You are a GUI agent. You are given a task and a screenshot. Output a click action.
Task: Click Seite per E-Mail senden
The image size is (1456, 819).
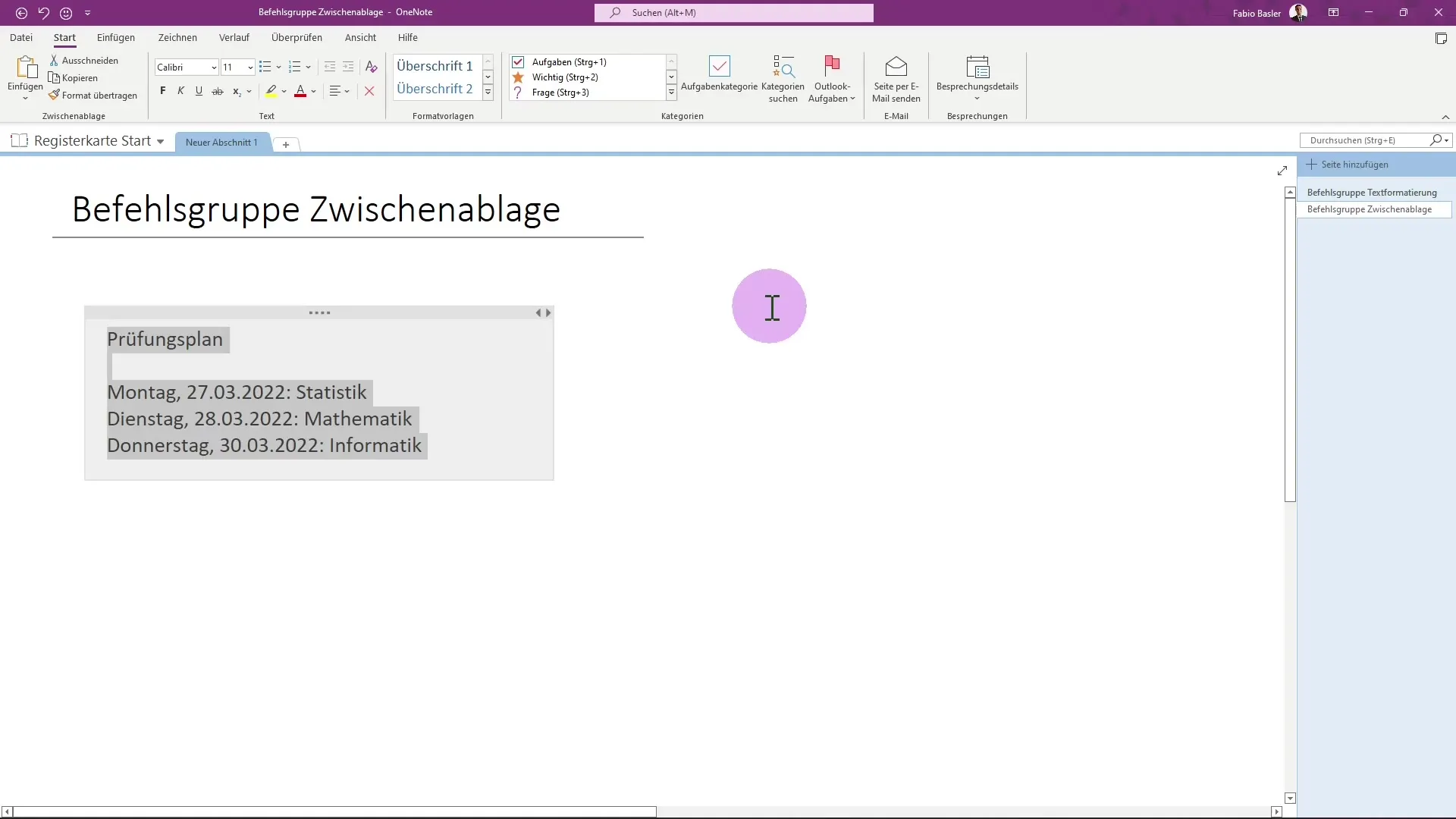(x=896, y=79)
